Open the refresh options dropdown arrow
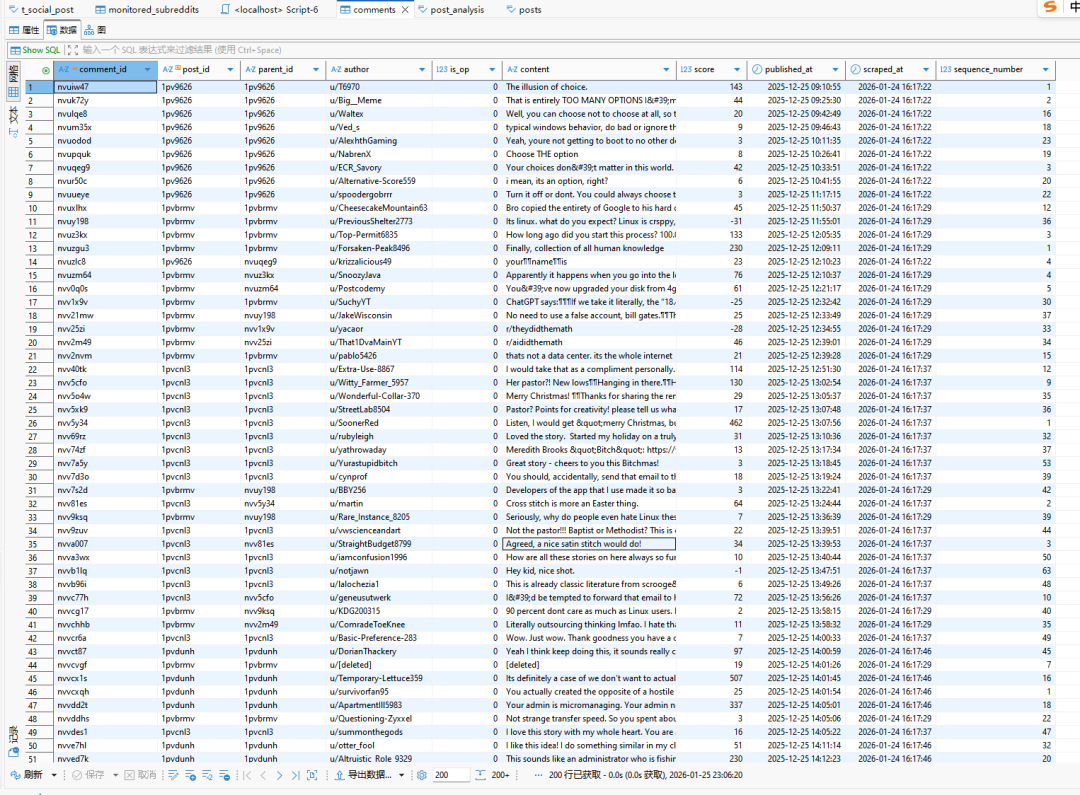Image resolution: width=1080 pixels, height=795 pixels. pyautogui.click(x=52, y=775)
